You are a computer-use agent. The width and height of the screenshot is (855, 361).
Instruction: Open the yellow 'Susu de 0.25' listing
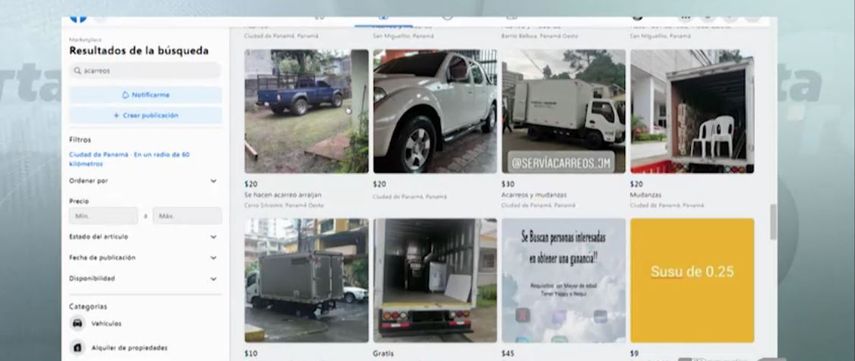(x=693, y=280)
